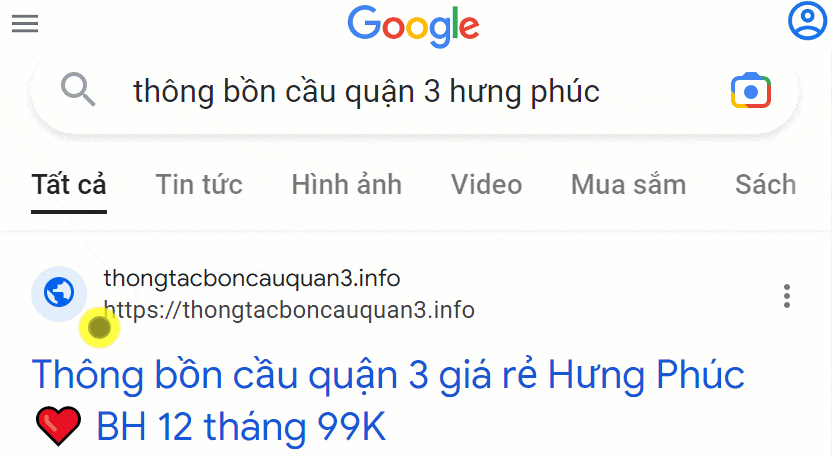
Task: Click the globe favicon of the result
Action: pos(59,293)
